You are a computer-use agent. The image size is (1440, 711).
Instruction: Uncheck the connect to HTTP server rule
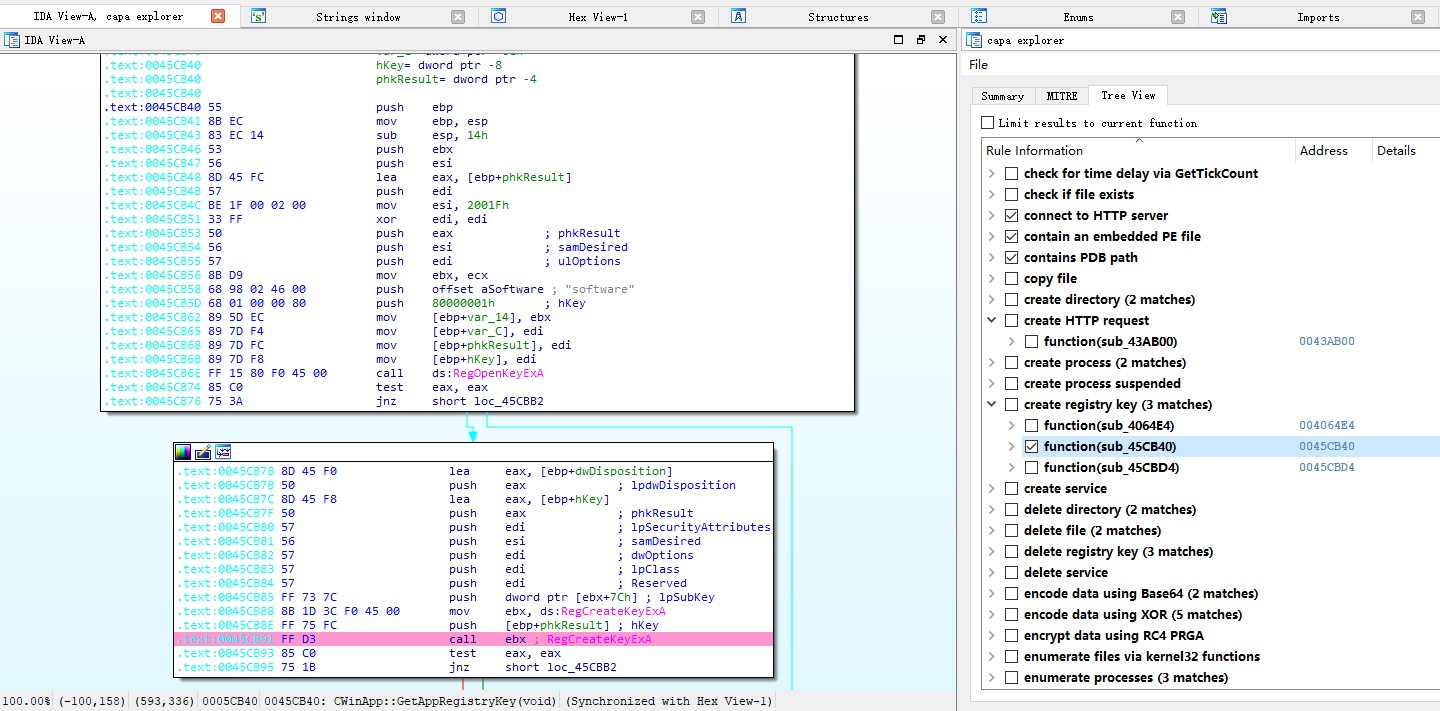(x=1012, y=215)
